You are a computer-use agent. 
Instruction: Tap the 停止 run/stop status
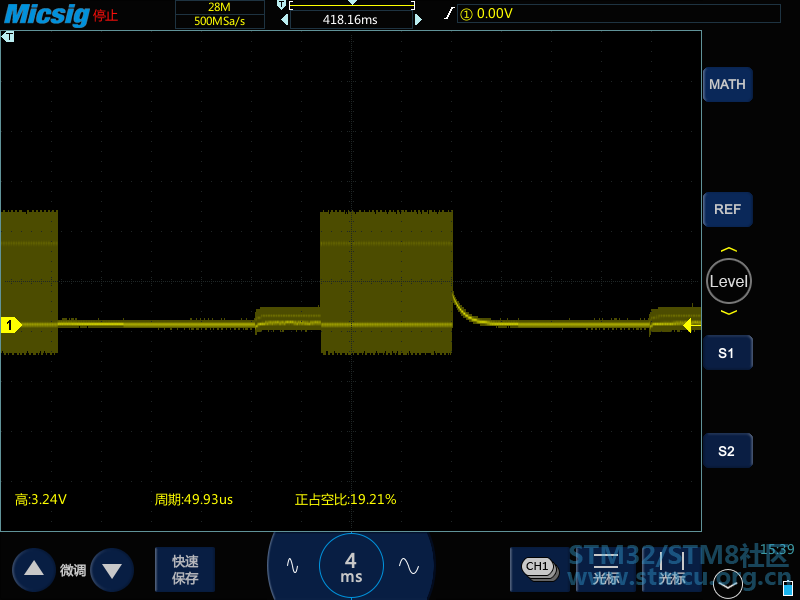point(105,15)
